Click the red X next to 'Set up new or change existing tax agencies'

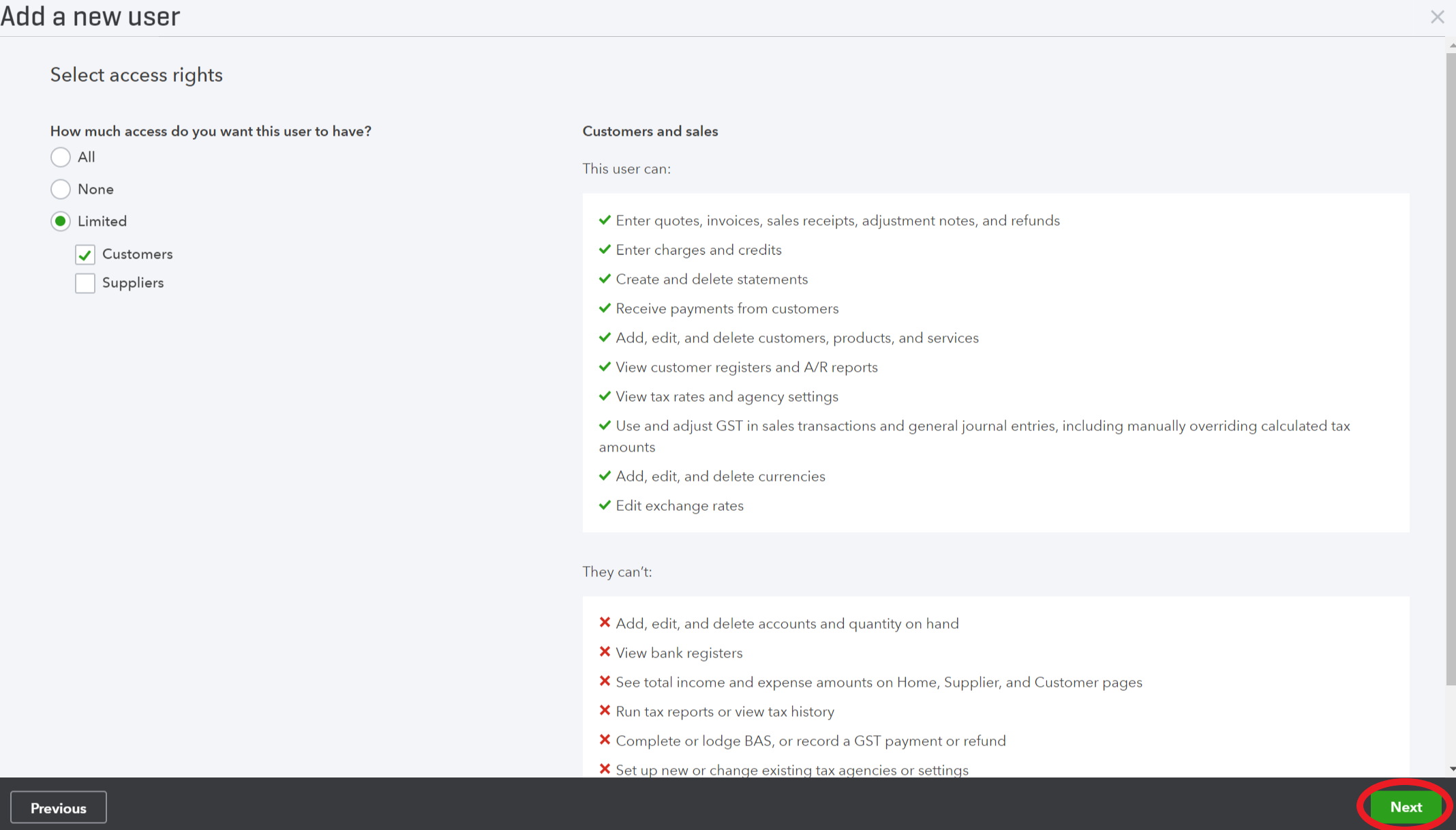coord(605,769)
